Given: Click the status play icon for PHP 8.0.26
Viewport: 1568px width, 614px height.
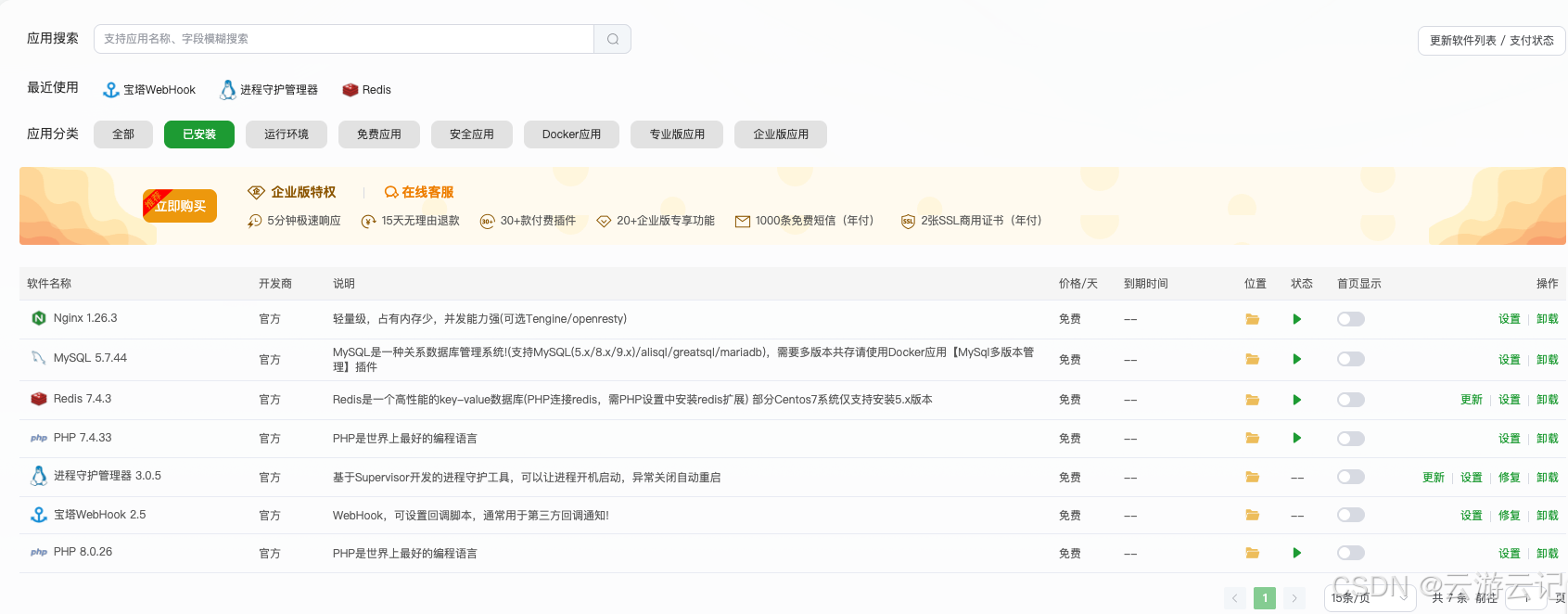Looking at the screenshot, I should click(1297, 553).
